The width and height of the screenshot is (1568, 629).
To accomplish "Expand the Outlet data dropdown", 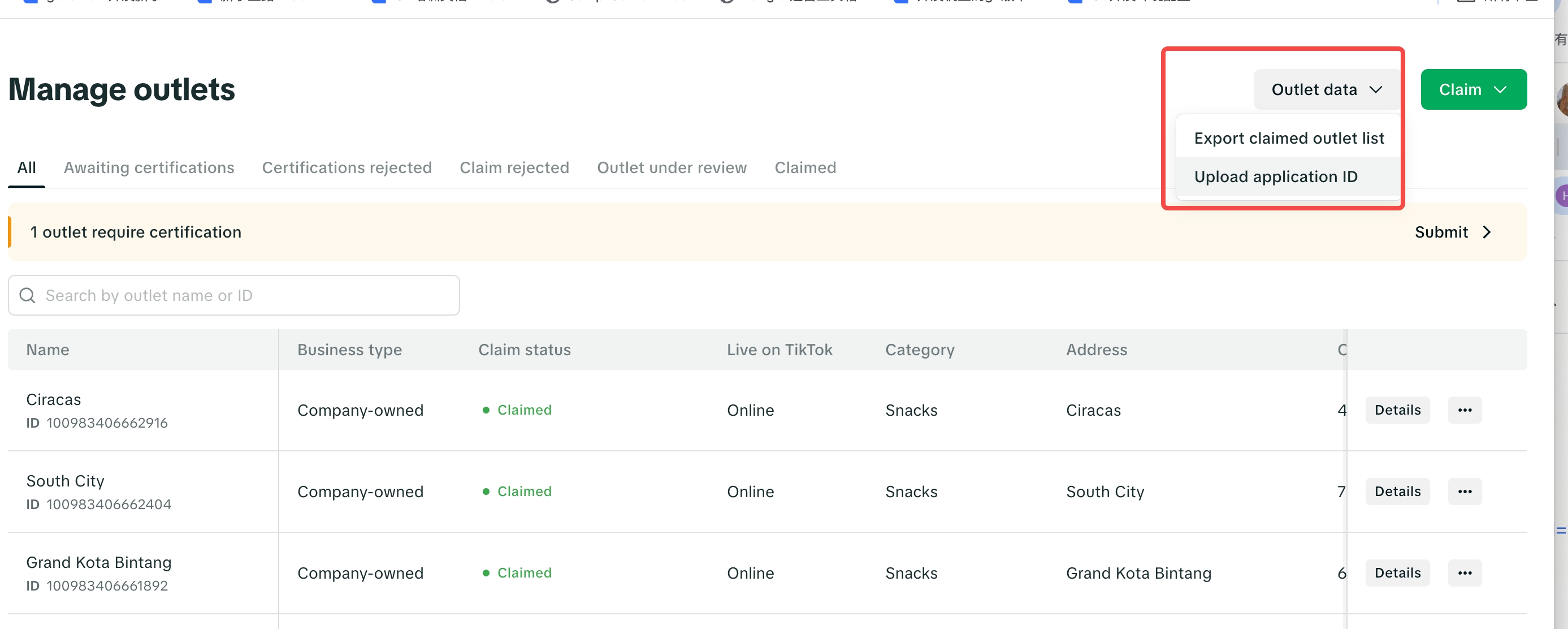I will (1326, 89).
